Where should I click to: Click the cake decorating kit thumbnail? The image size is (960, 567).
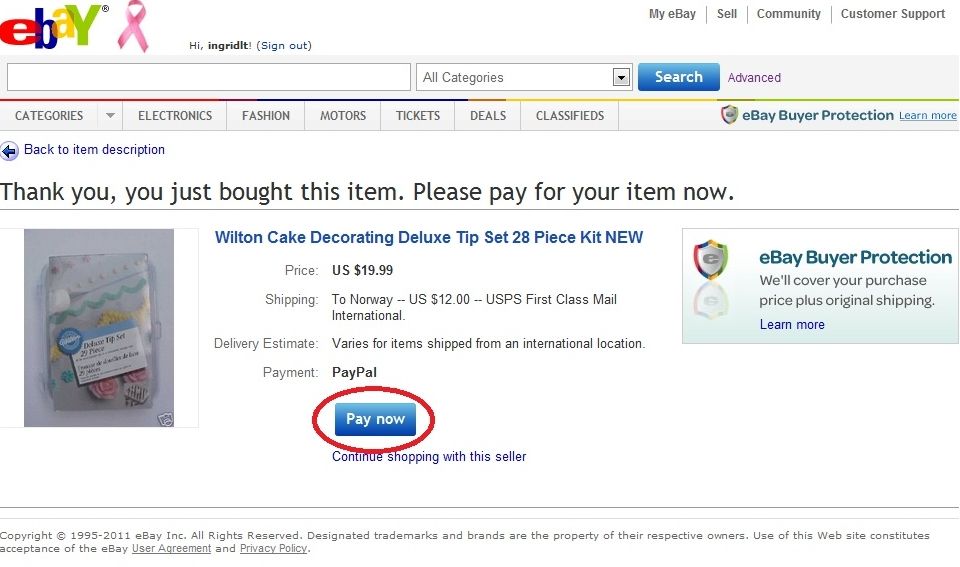coord(99,328)
